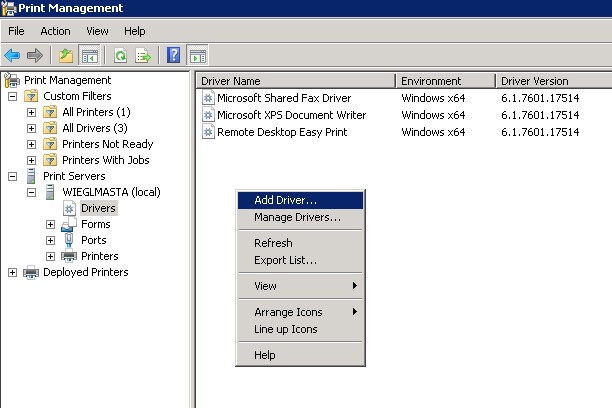Click the Deployed Printers node icon
This screenshot has width=612, height=408.
pos(31,272)
